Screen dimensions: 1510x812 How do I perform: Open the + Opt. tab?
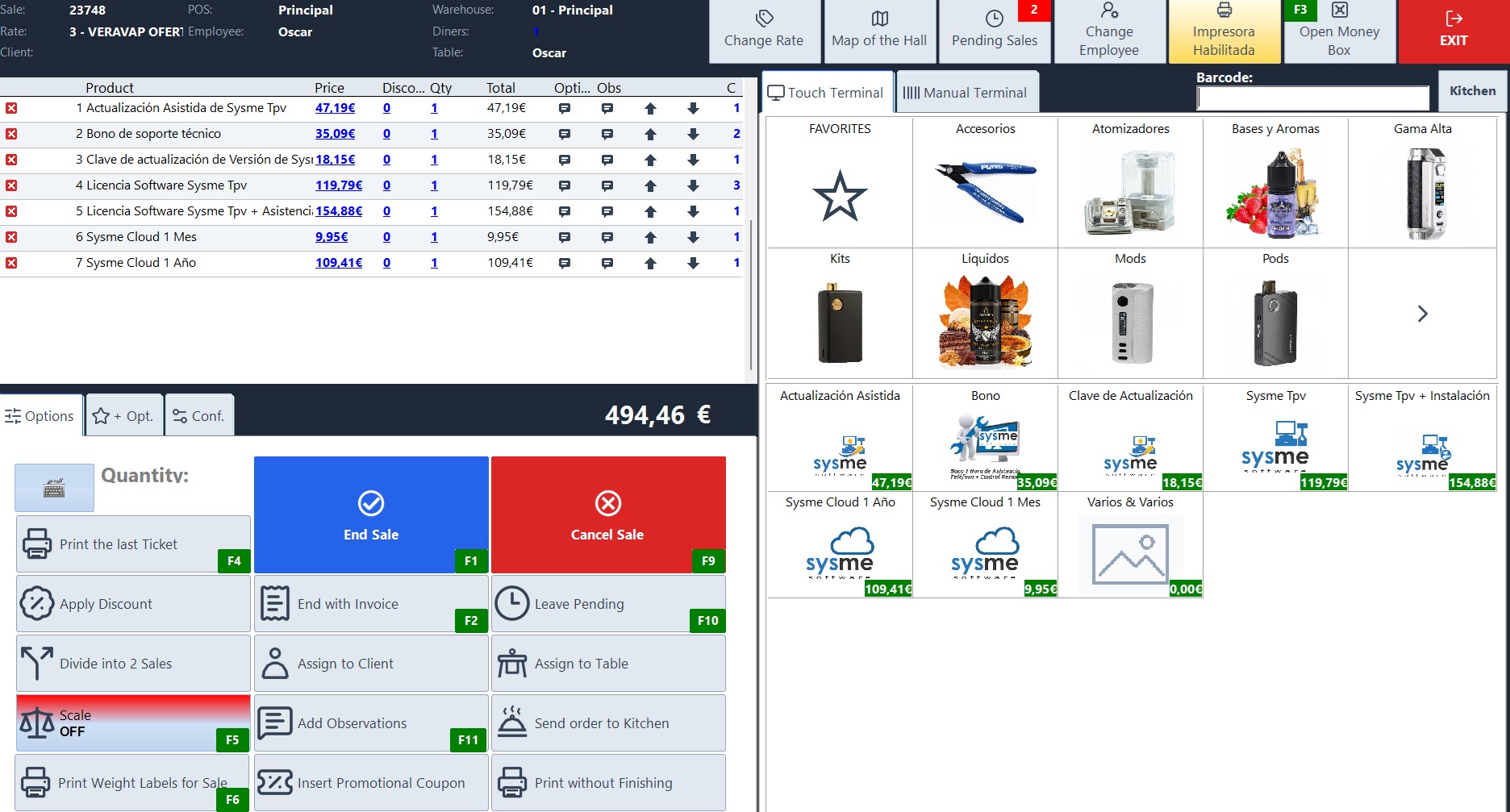tap(124, 415)
